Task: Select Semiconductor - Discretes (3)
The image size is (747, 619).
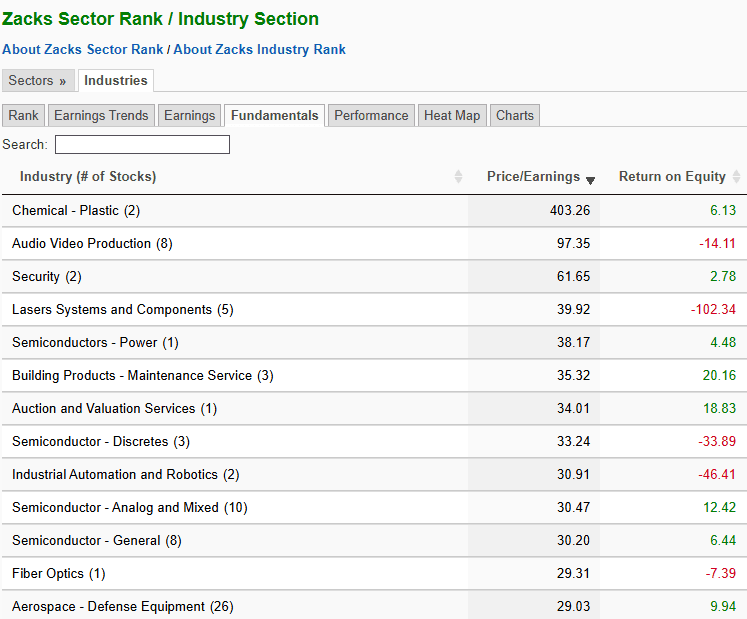Action: [x=101, y=441]
